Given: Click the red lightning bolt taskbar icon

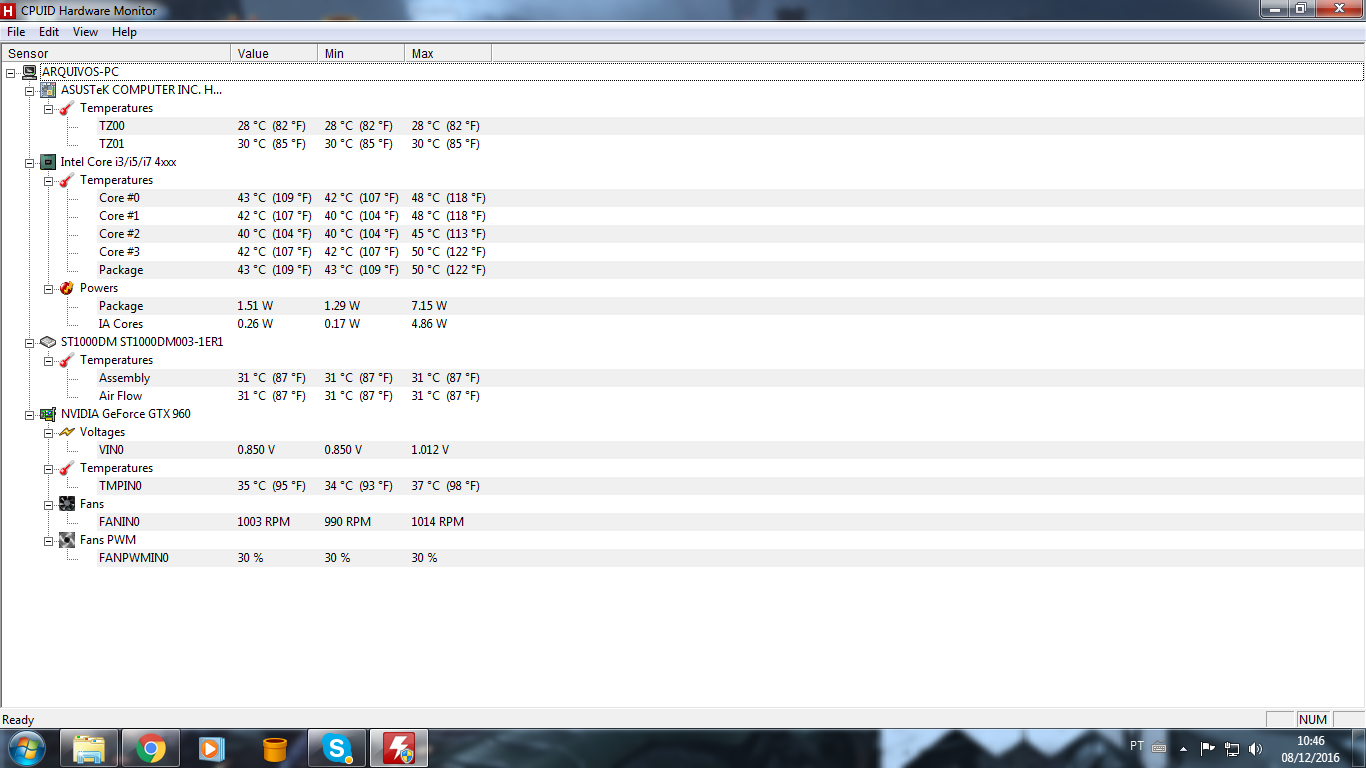Looking at the screenshot, I should [399, 748].
